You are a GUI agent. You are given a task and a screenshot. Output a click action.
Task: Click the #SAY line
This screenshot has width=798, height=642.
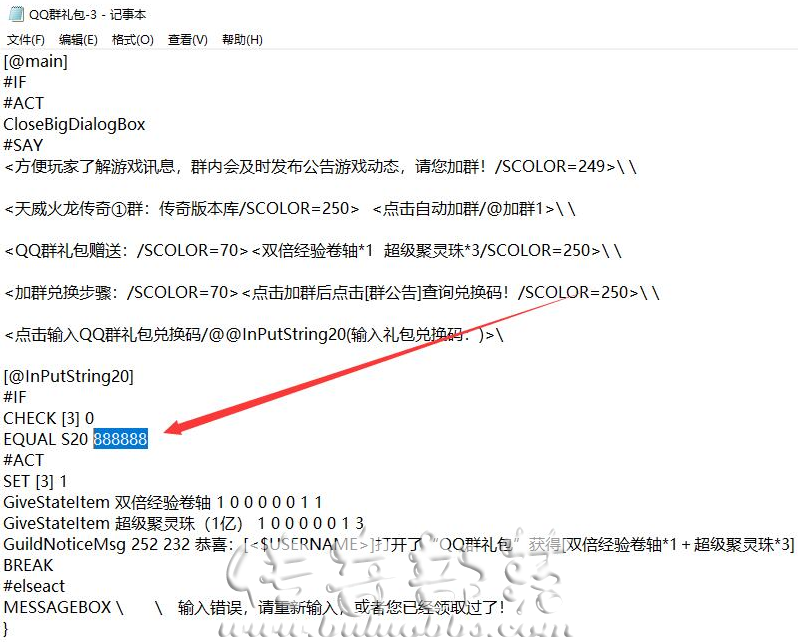(x=23, y=145)
